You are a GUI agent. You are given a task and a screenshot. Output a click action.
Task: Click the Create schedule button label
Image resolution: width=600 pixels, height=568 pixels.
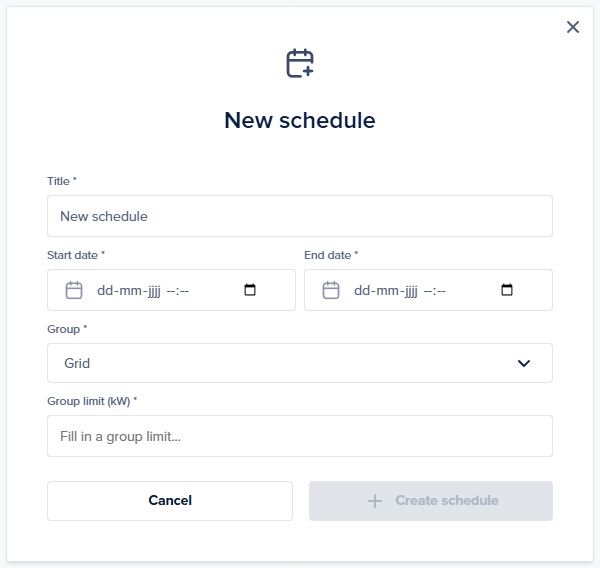446,501
